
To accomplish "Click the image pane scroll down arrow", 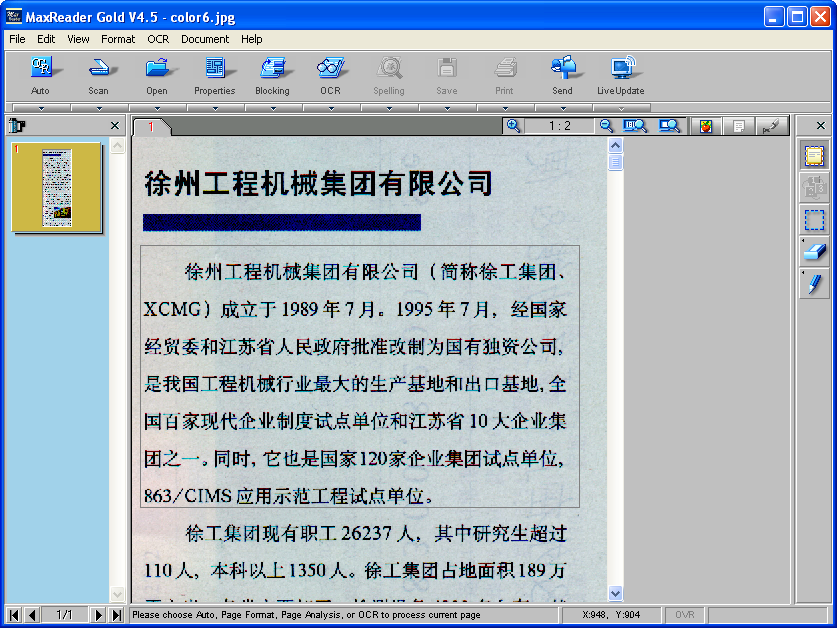I will coord(615,593).
